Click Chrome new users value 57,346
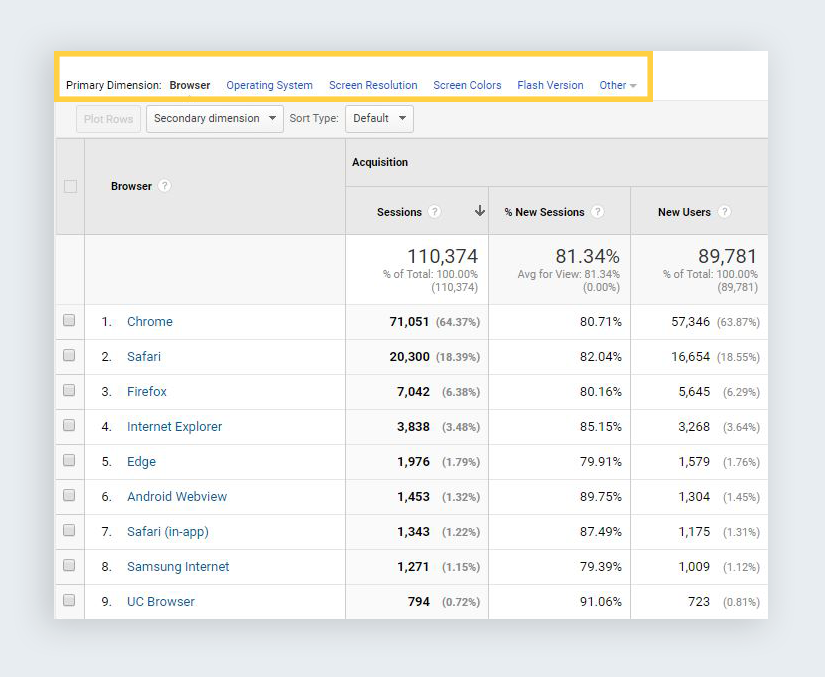This screenshot has height=677, width=825. (x=690, y=321)
